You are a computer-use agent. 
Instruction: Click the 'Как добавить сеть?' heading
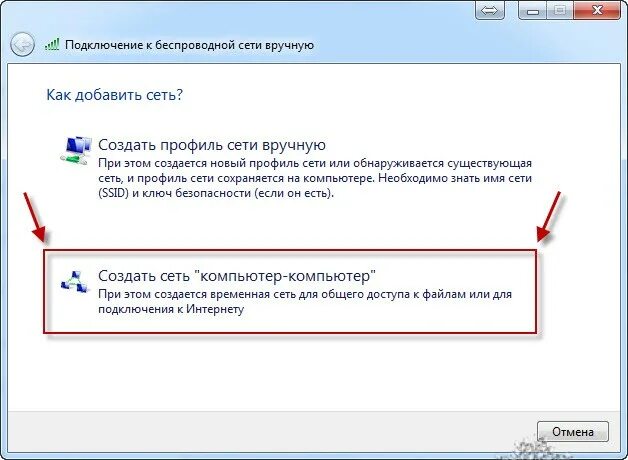coord(115,95)
